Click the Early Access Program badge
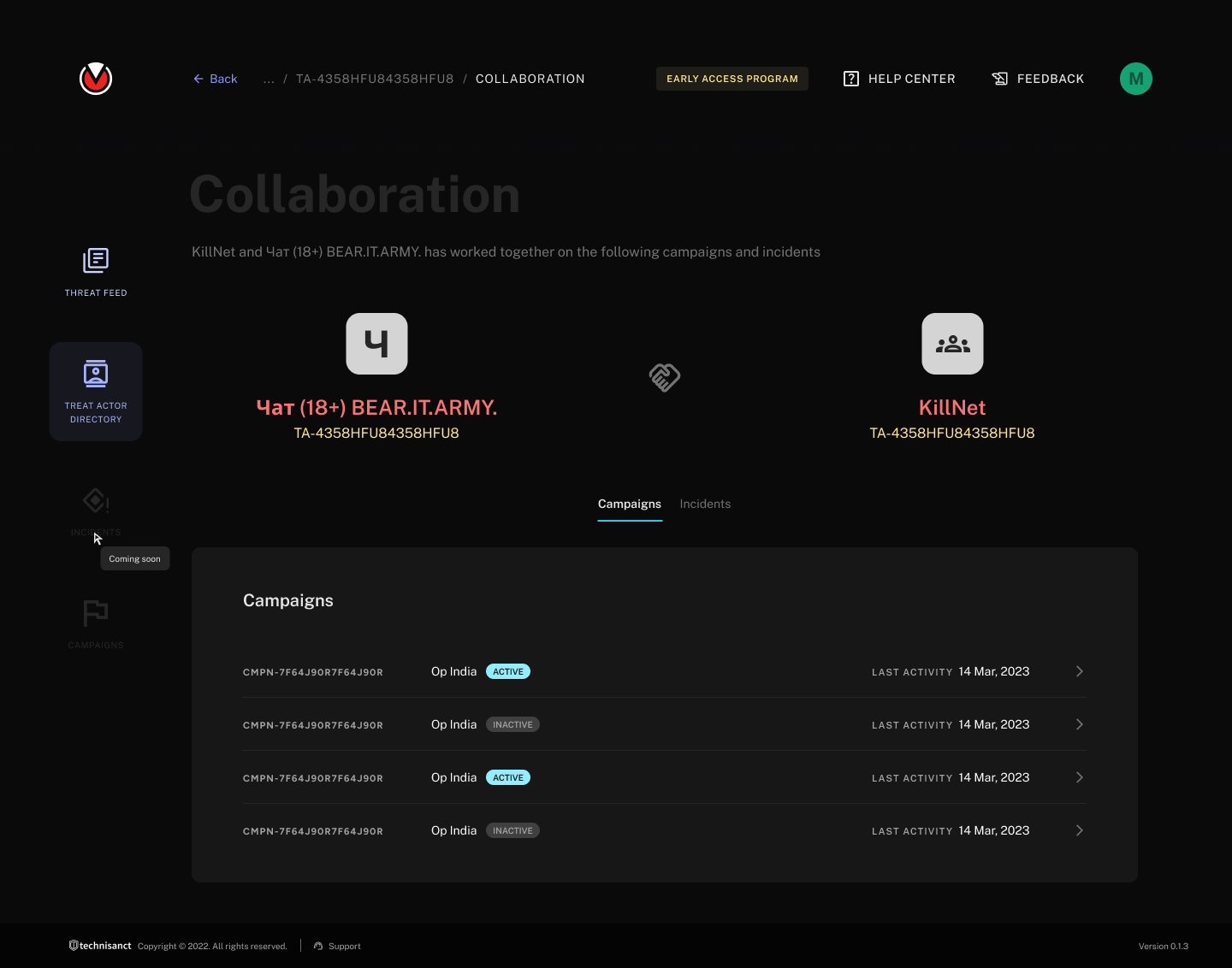1232x968 pixels. 732,79
